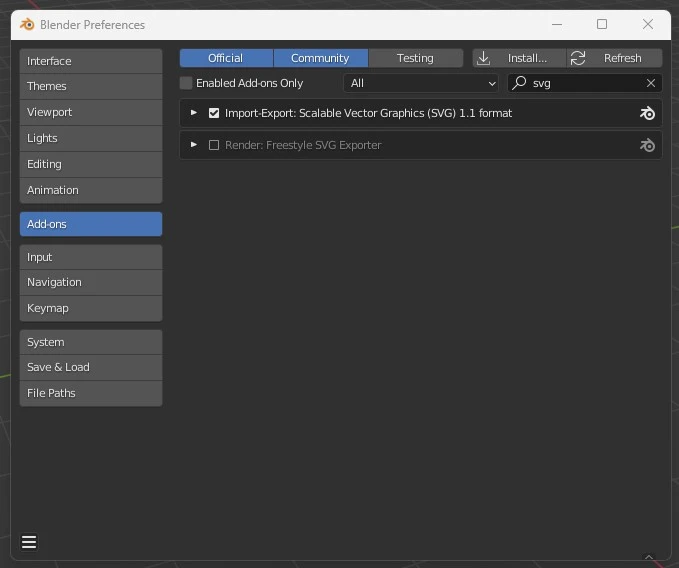Open the hamburger preferences menu
Viewport: 679px width, 568px height.
[x=29, y=542]
